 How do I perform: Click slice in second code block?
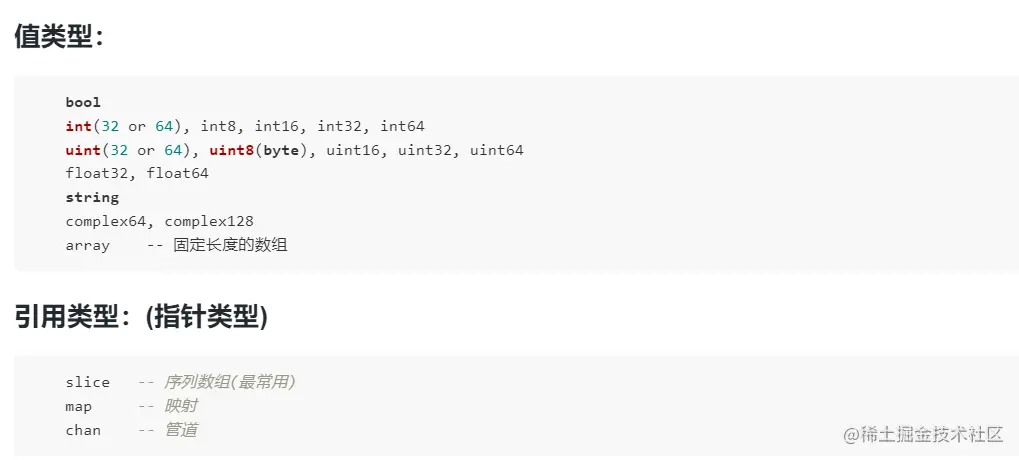coord(88,382)
